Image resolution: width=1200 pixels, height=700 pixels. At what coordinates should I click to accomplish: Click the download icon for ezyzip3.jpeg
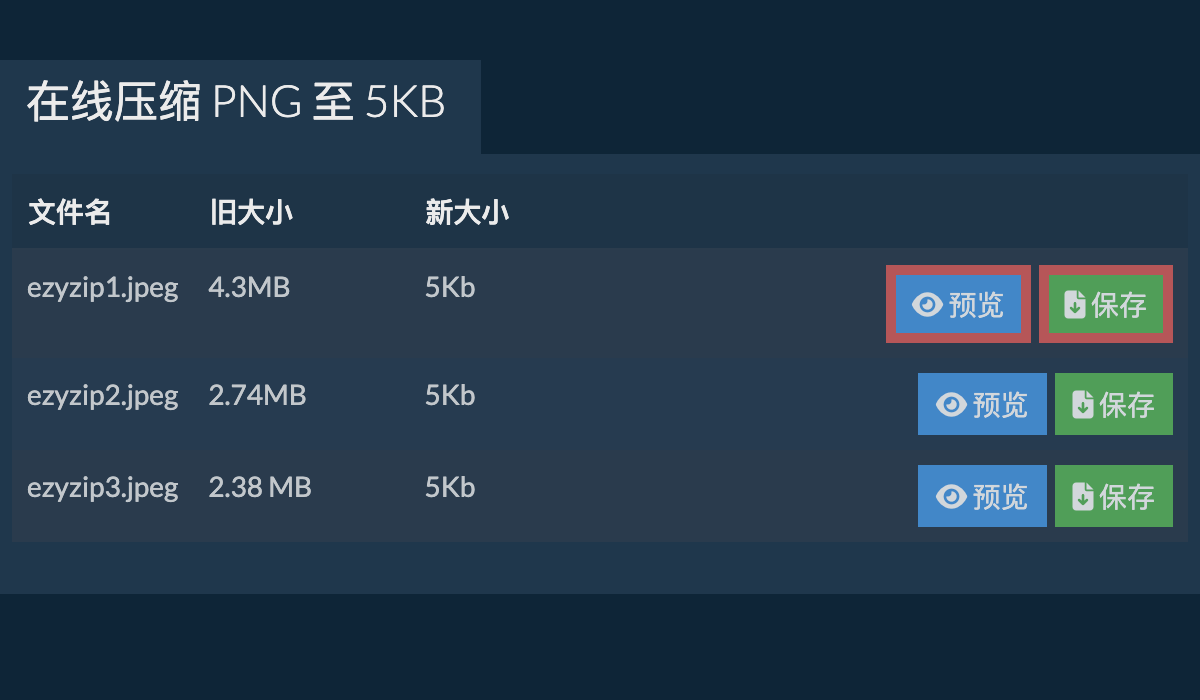click(x=1082, y=496)
